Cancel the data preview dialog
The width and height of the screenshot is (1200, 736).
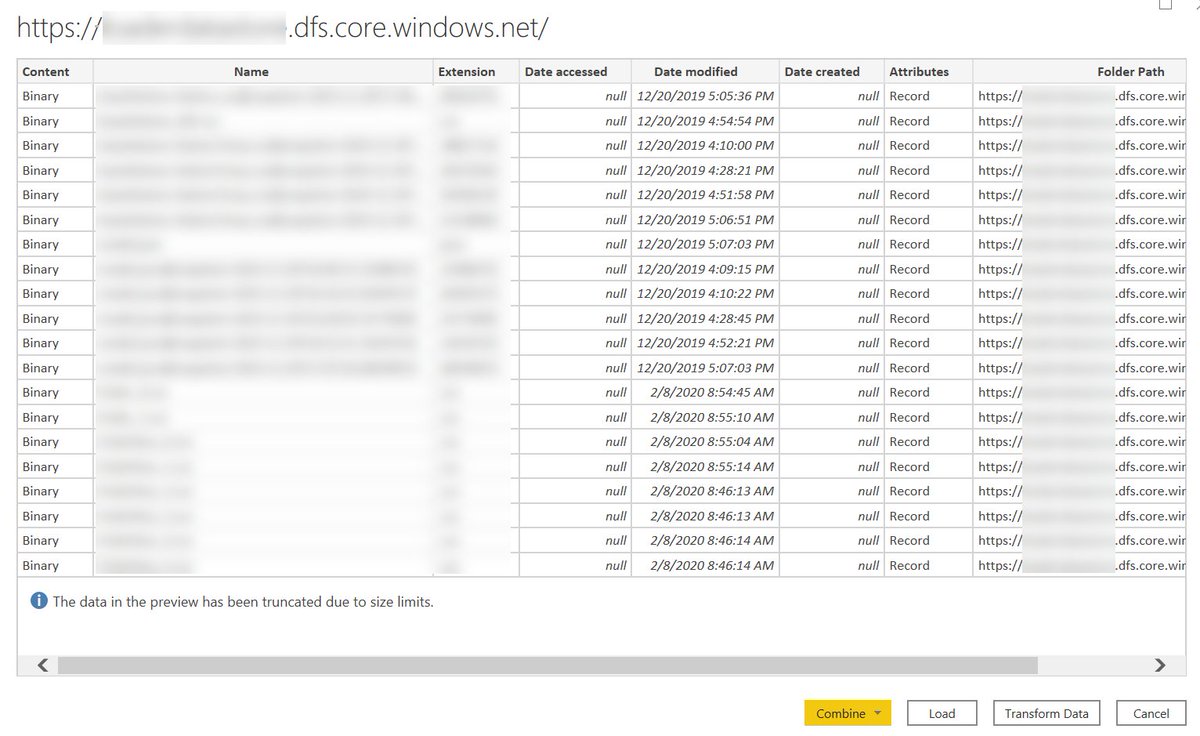tap(1150, 713)
